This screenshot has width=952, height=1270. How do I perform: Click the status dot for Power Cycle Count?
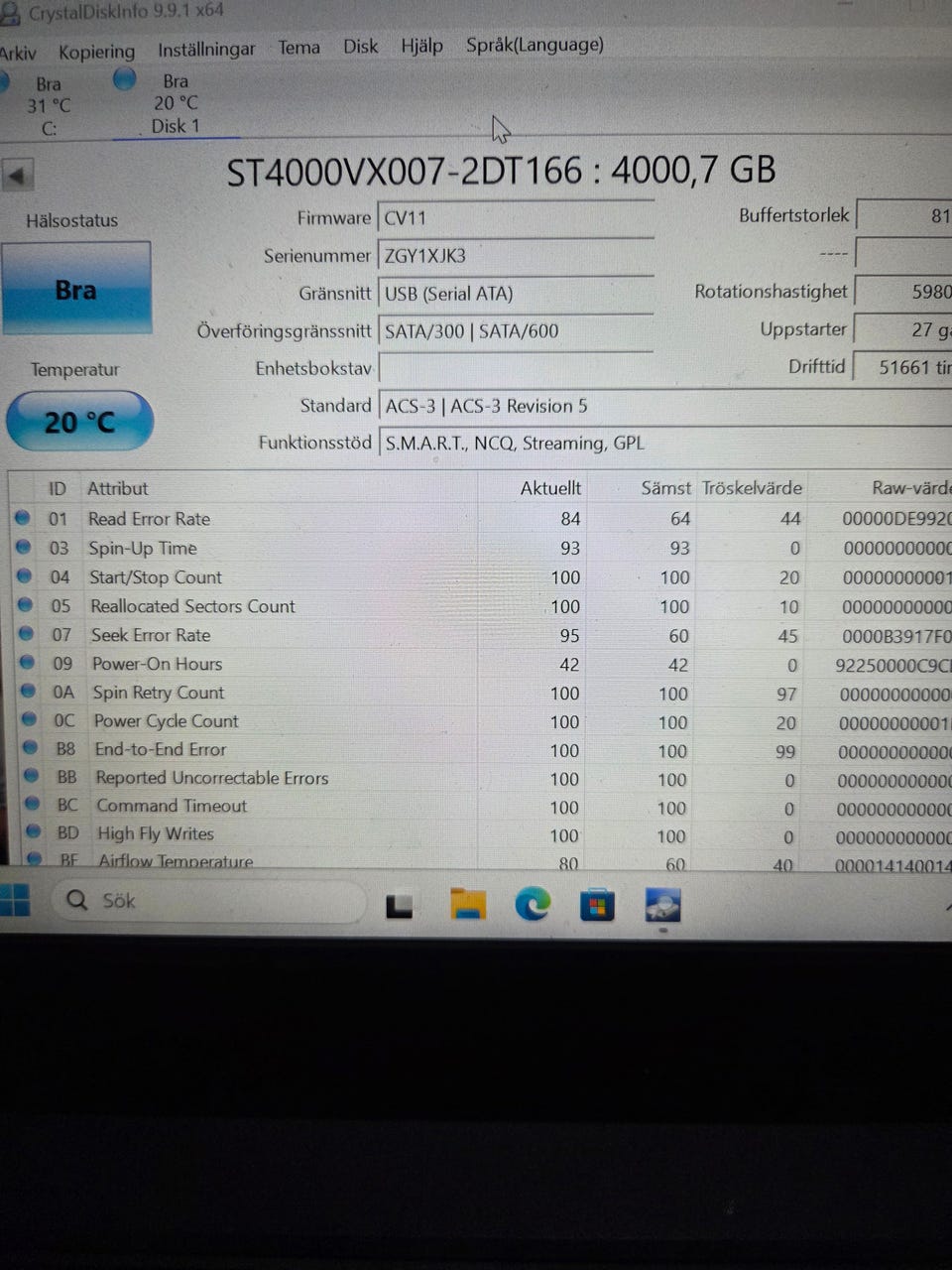[30, 719]
